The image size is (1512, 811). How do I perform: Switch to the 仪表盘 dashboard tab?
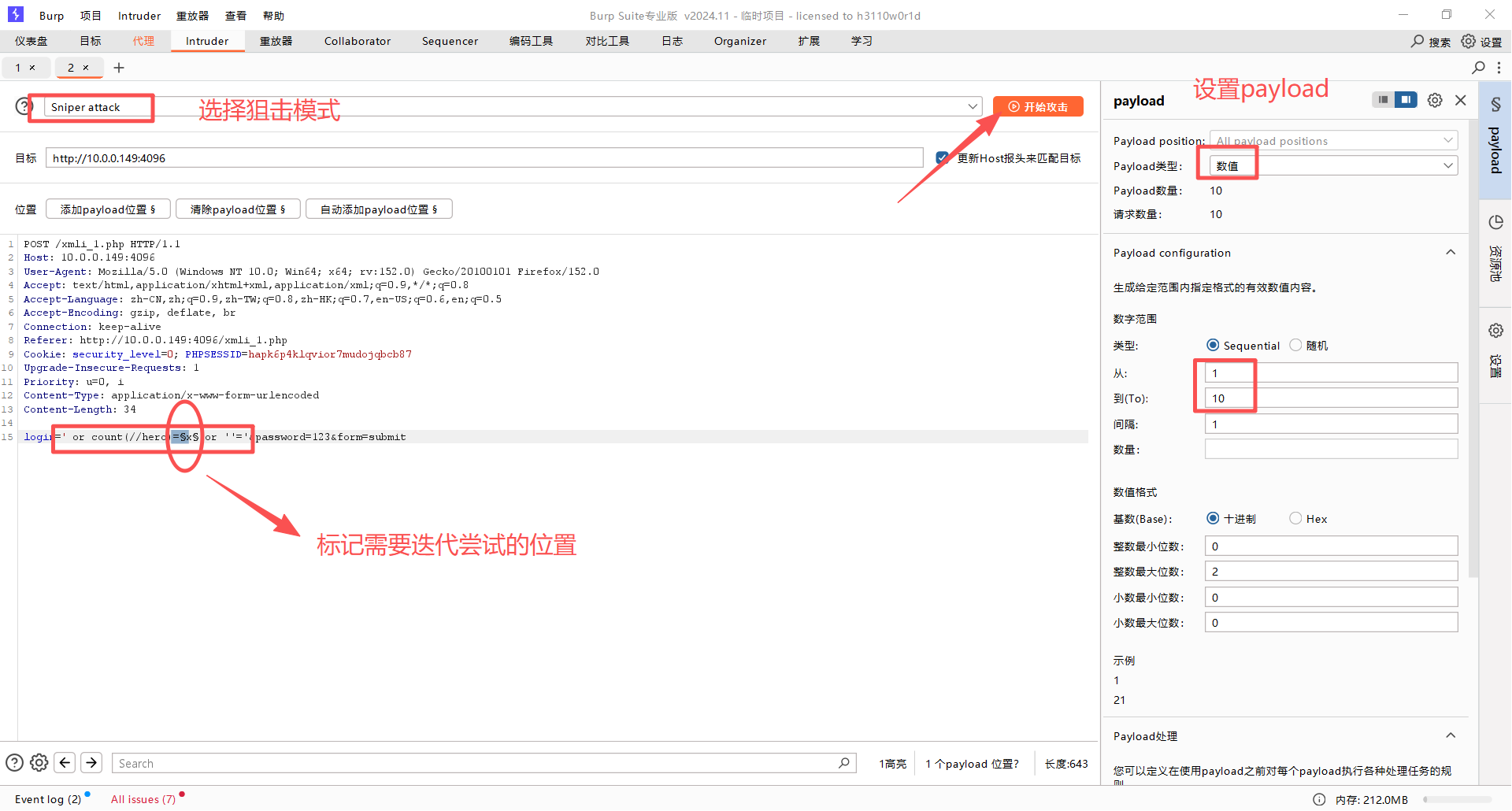point(31,41)
